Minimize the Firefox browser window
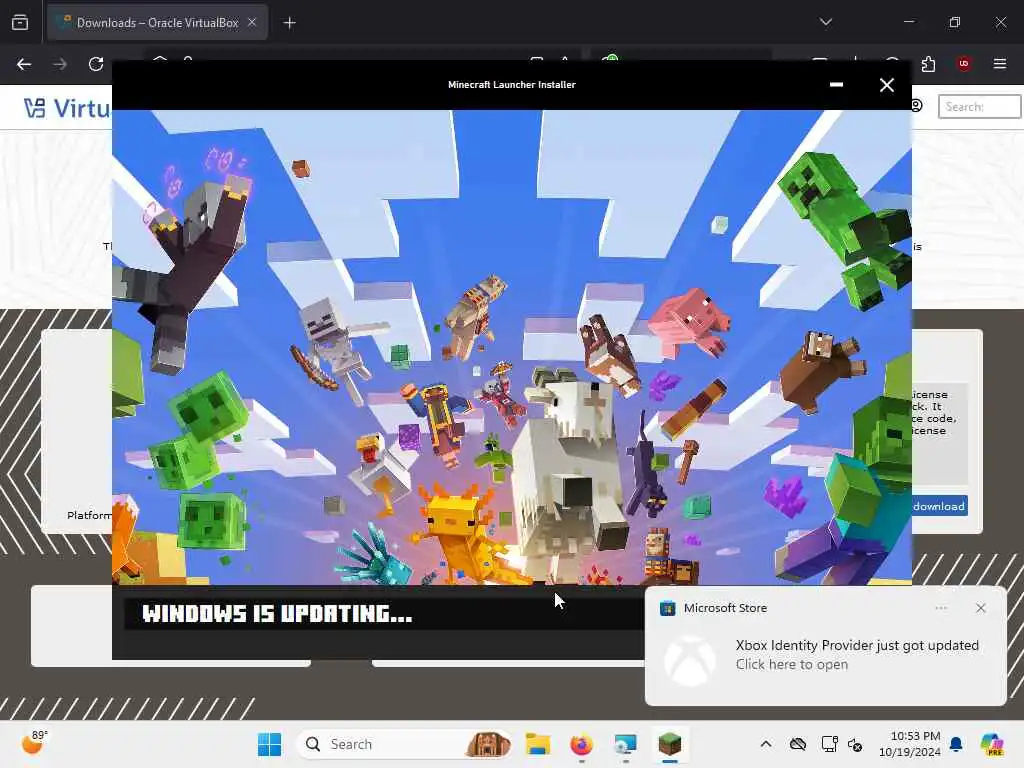The image size is (1024, 768). point(909,22)
